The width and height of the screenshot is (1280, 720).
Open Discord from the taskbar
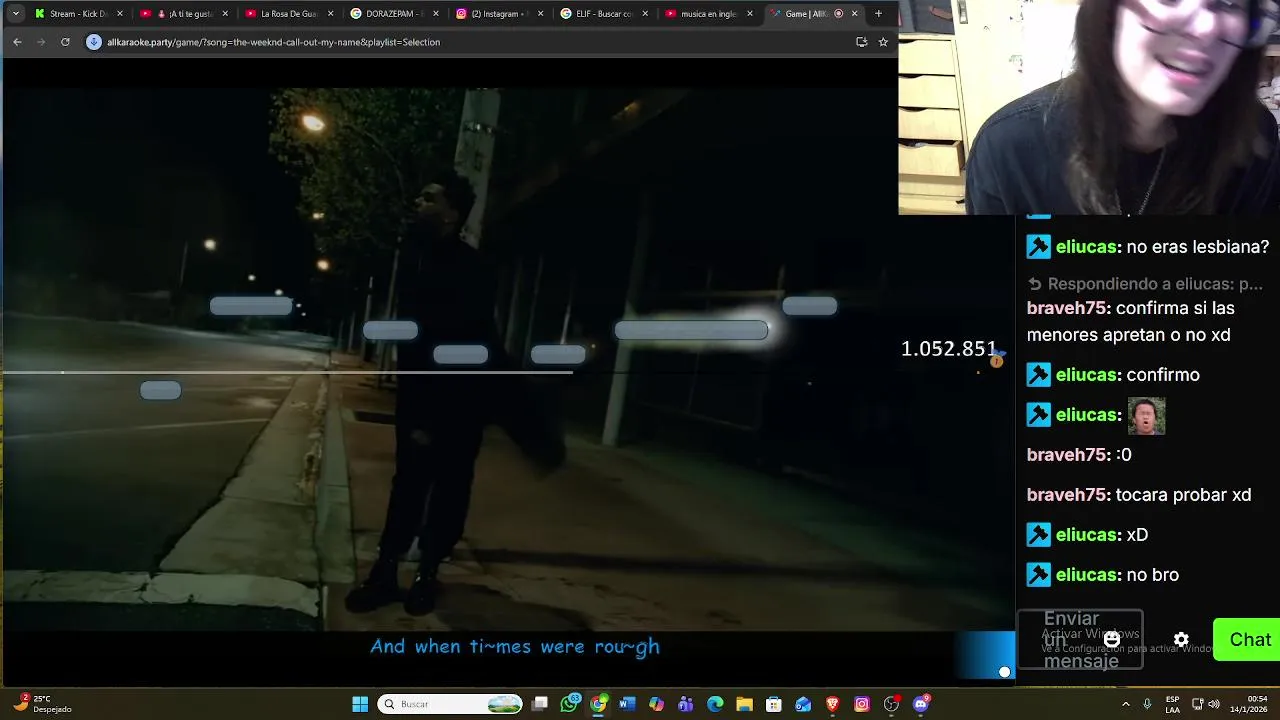pyautogui.click(x=921, y=704)
